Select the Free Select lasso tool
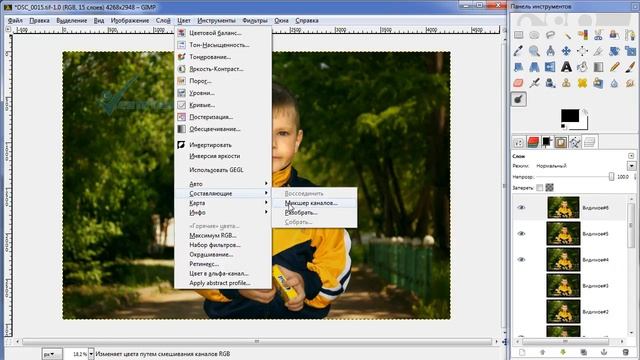Image resolution: width=640 pixels, height=360 pixels. click(550, 35)
